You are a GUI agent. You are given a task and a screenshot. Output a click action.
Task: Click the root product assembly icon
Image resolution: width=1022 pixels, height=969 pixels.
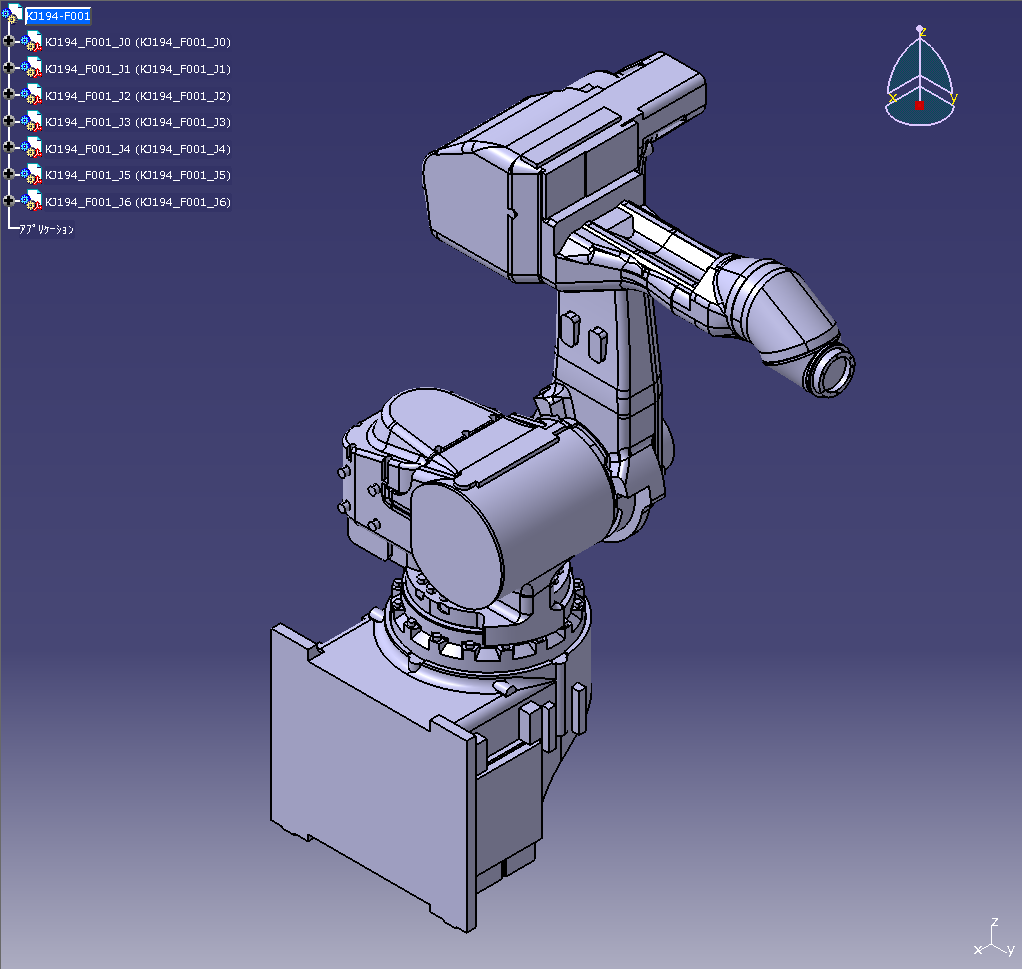coord(12,14)
